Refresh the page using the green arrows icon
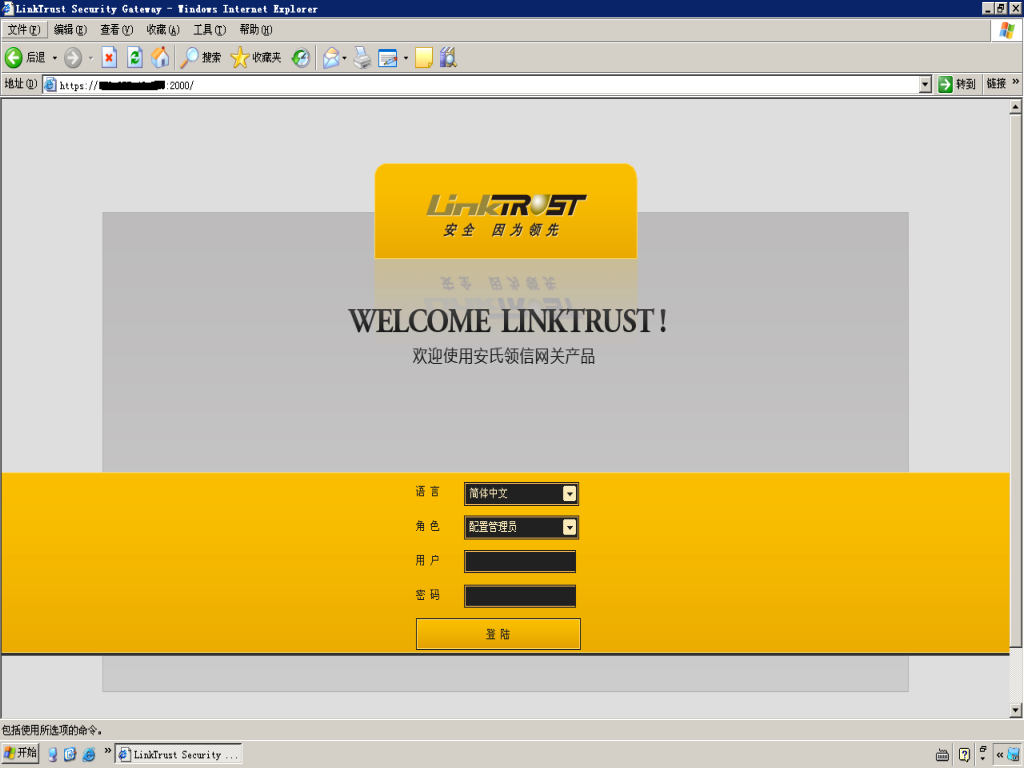Viewport: 1024px width, 768px height. point(135,57)
